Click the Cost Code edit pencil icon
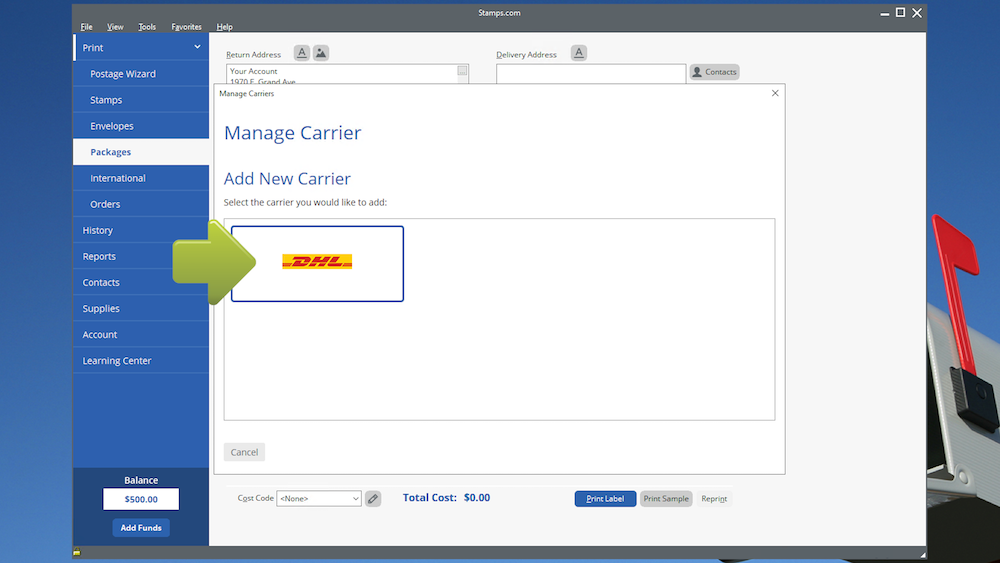The height and width of the screenshot is (563, 1000). 373,498
